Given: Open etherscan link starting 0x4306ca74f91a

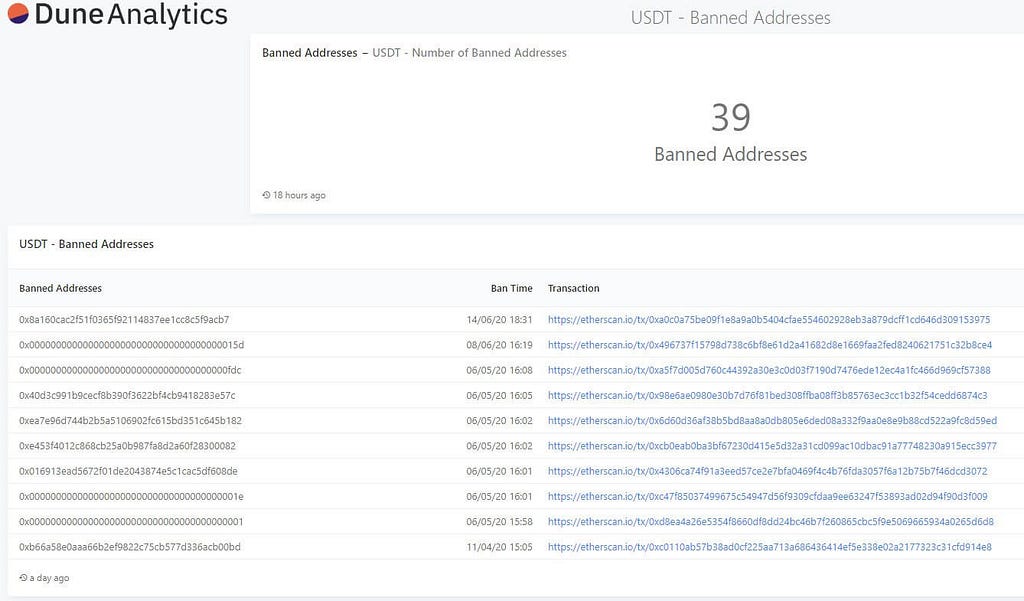Looking at the screenshot, I should (x=767, y=471).
